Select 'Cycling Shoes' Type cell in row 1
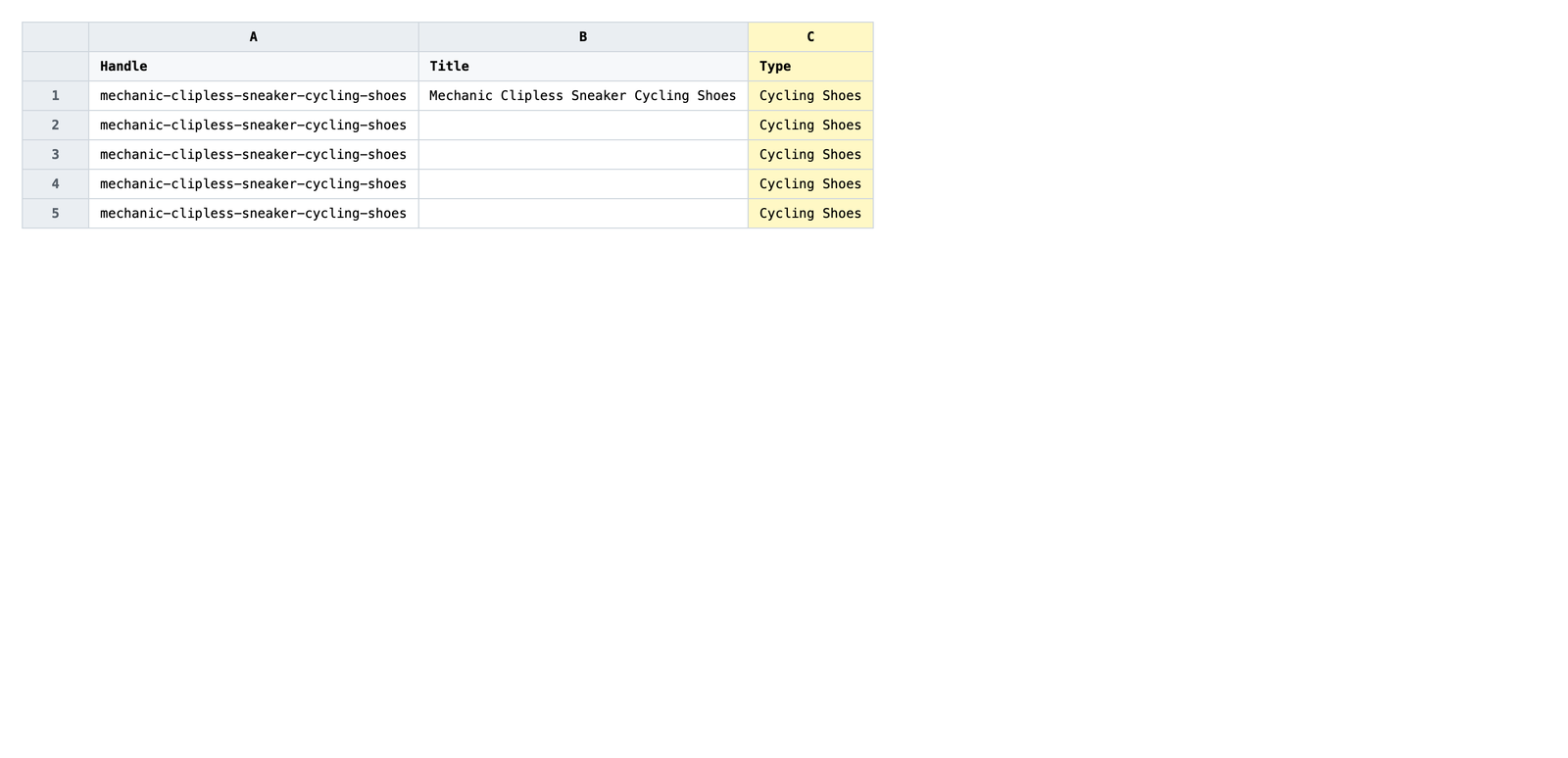Screen dimensions: 1568x758 (810, 96)
